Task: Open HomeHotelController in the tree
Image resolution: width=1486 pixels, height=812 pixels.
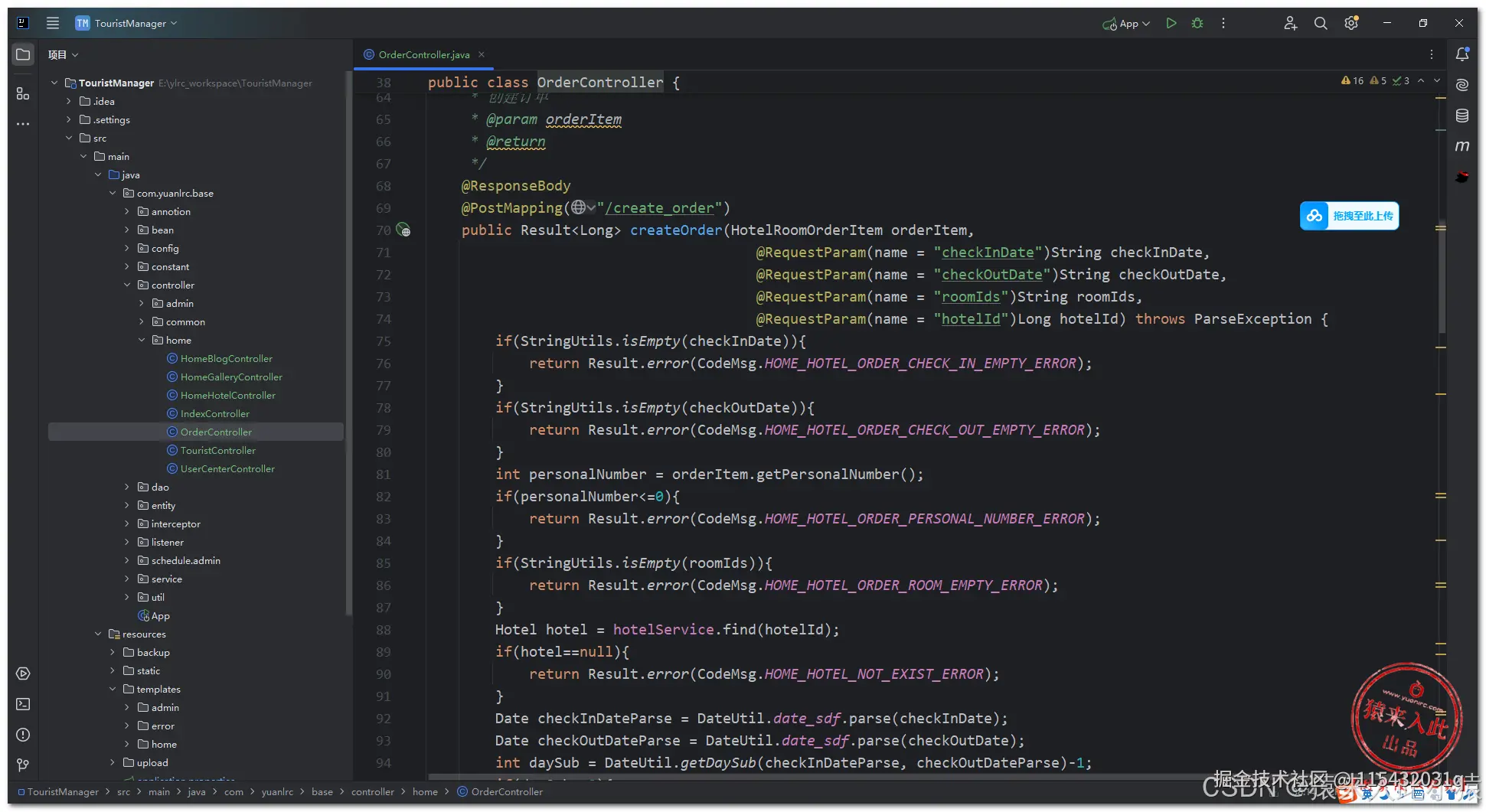Action: coord(227,395)
